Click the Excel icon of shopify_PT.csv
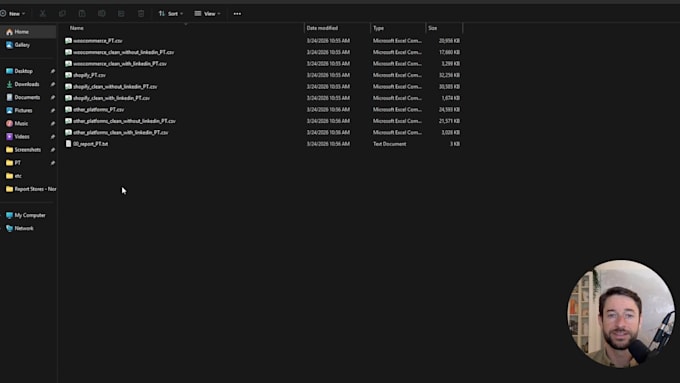Image resolution: width=680 pixels, height=383 pixels. [69, 75]
